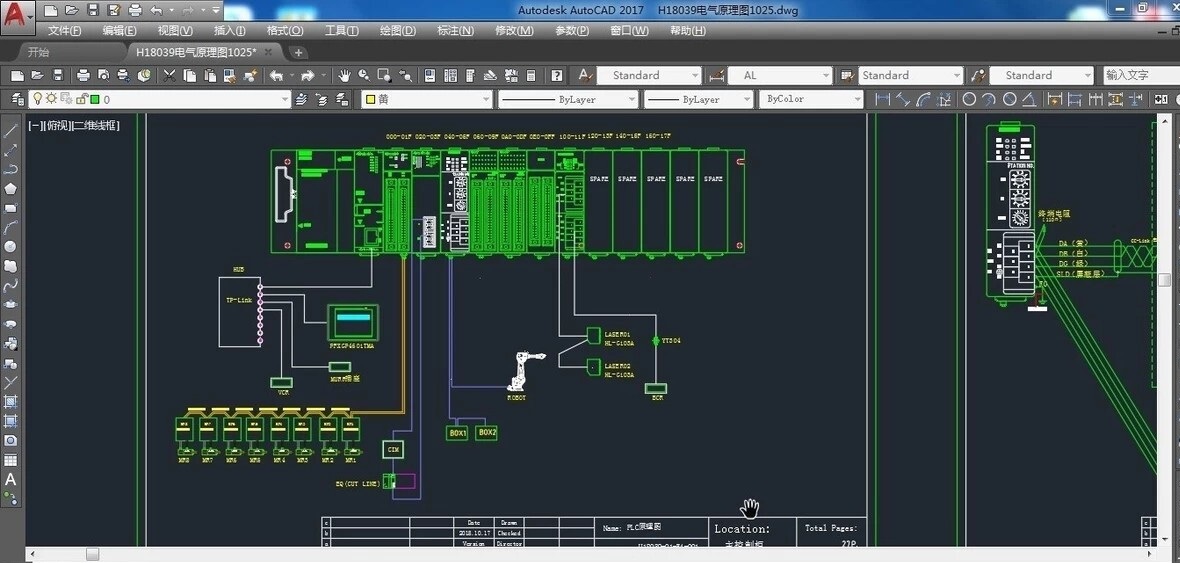The height and width of the screenshot is (563, 1180).
Task: Open the 参数(P) menu
Action: coord(572,31)
